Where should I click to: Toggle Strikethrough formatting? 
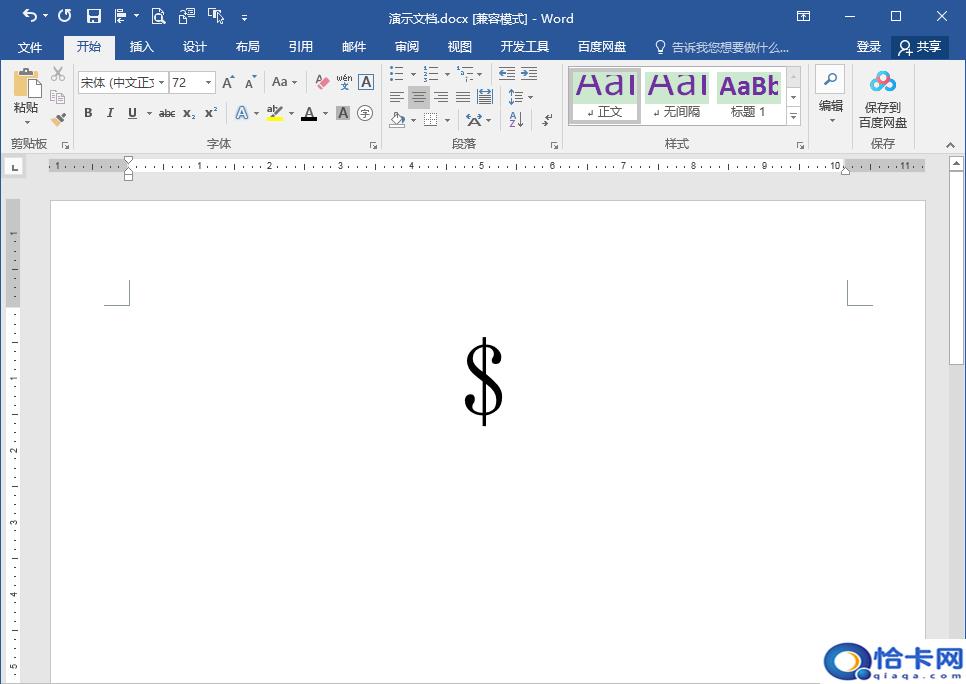click(x=167, y=113)
